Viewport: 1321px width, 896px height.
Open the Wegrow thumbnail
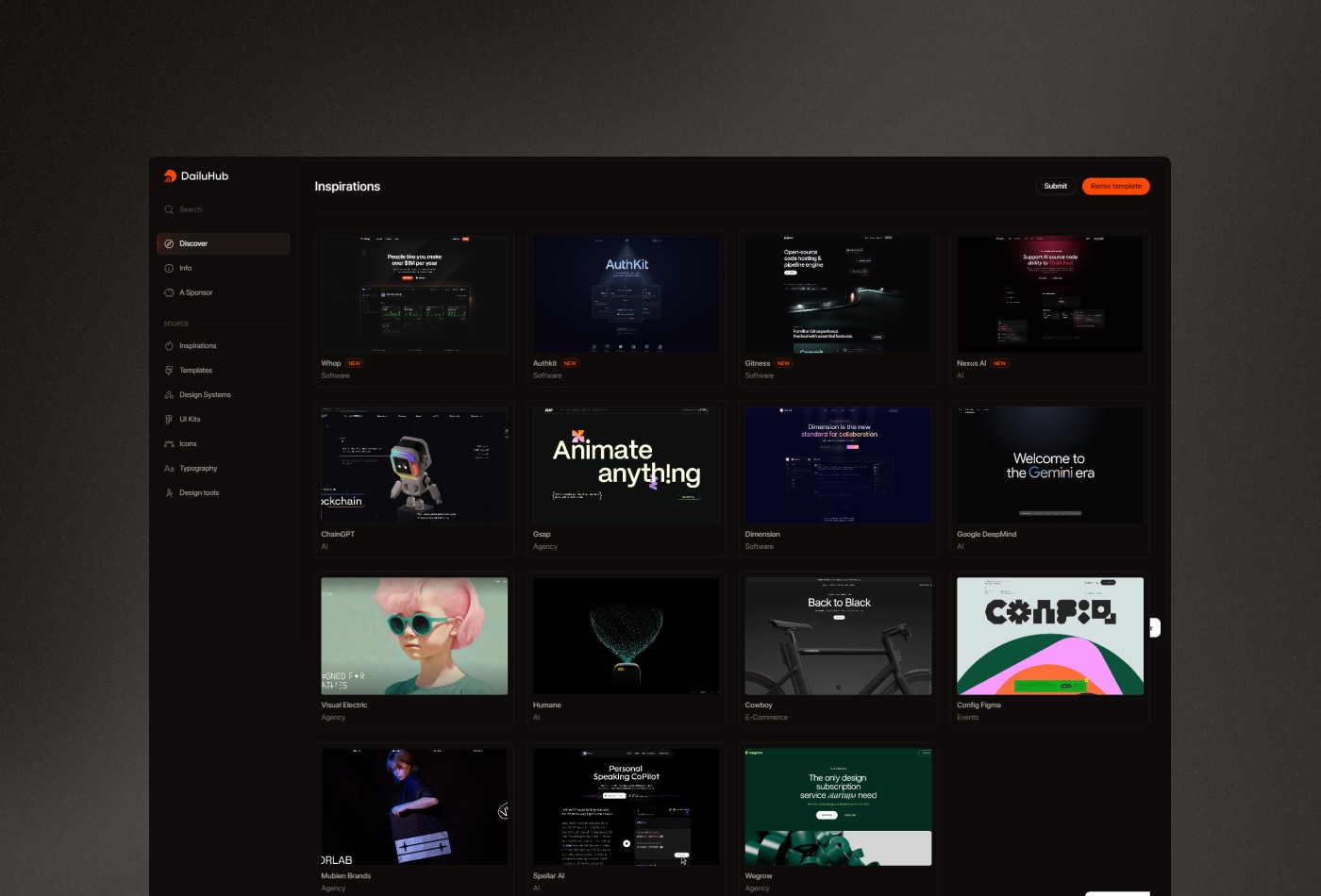[x=838, y=807]
